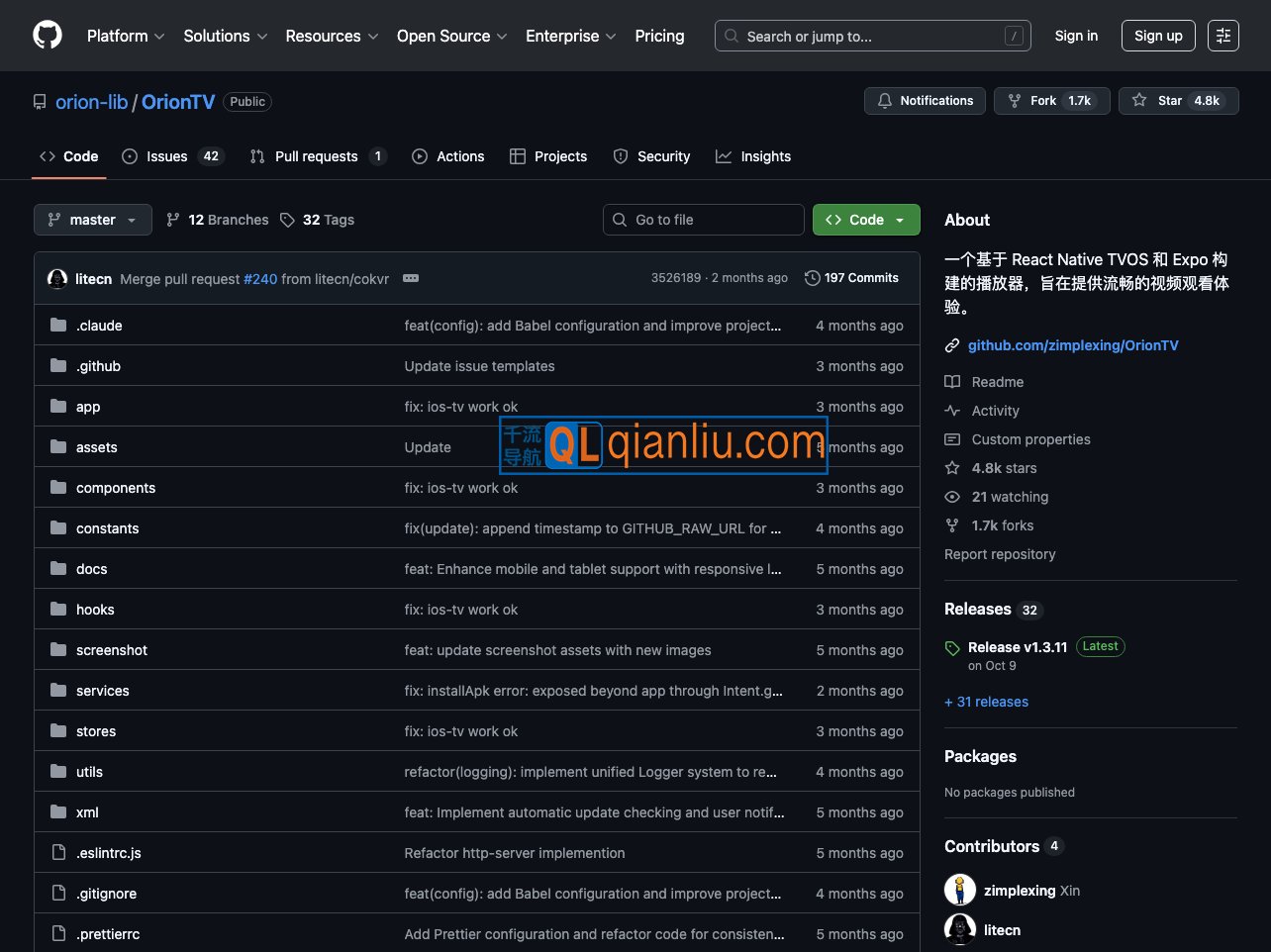Click the Go to file field
The image size is (1271, 952).
click(x=703, y=220)
